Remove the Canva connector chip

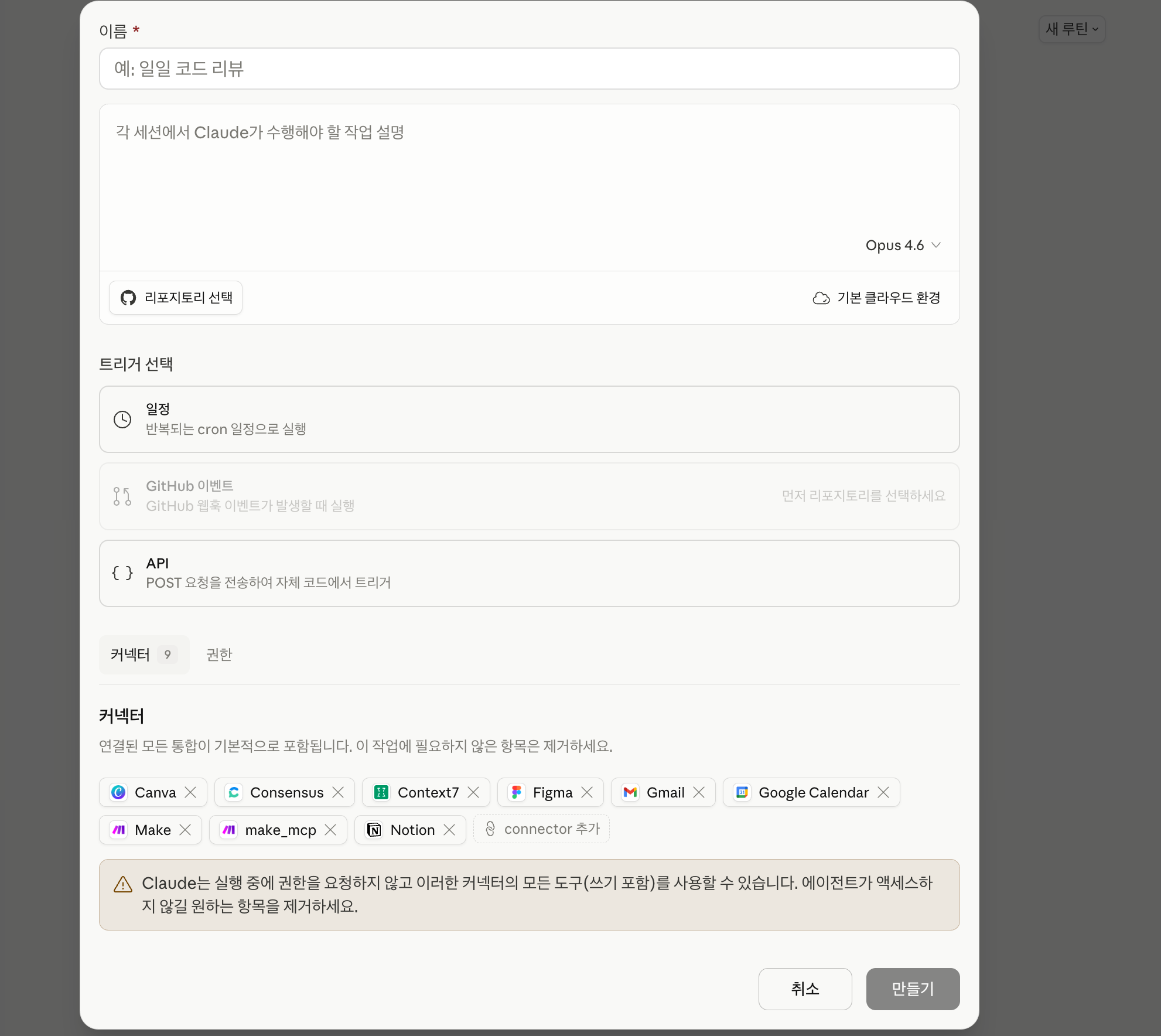tap(190, 792)
